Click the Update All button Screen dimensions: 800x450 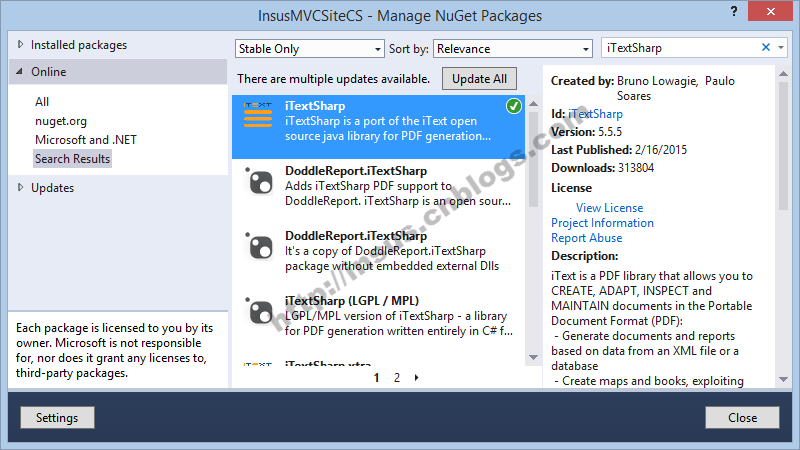click(479, 79)
